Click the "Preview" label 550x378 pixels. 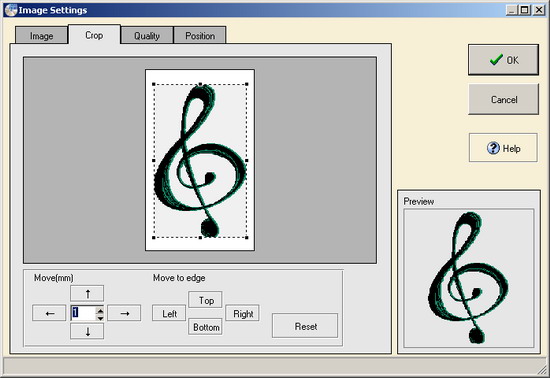click(x=418, y=201)
